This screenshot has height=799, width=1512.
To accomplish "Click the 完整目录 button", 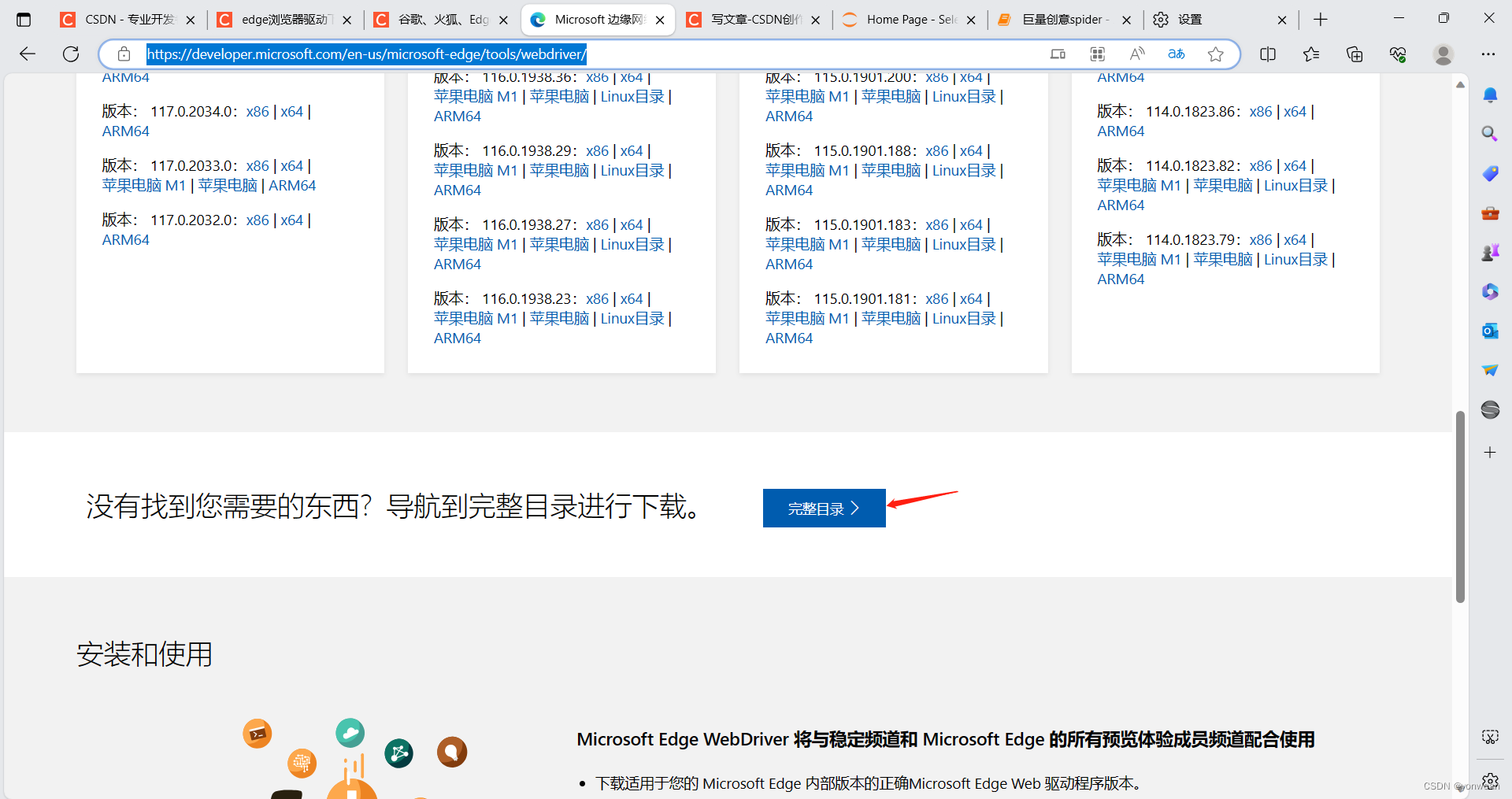I will [824, 509].
